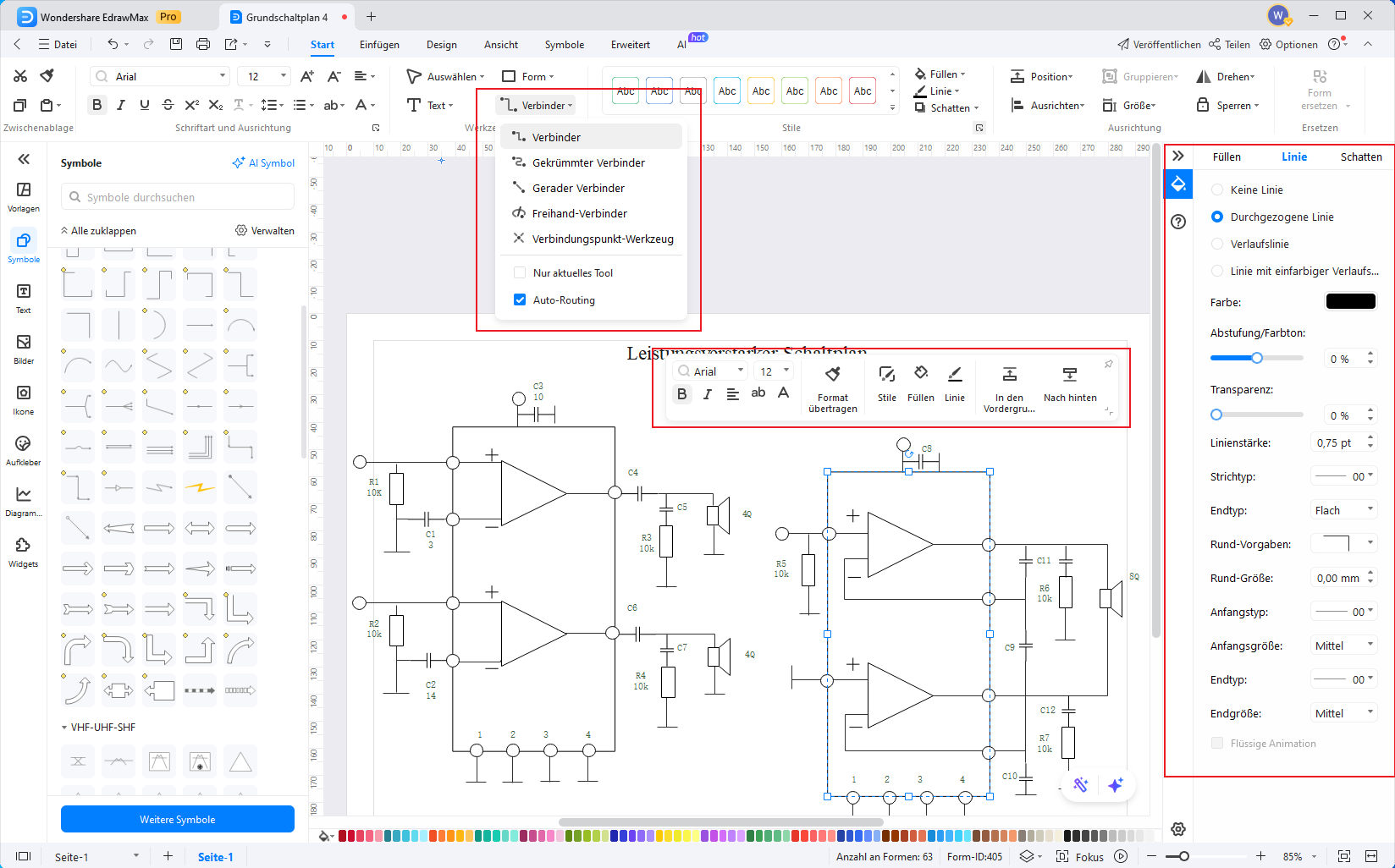Open the Auswählen dropdown
1395x868 pixels.
(445, 76)
